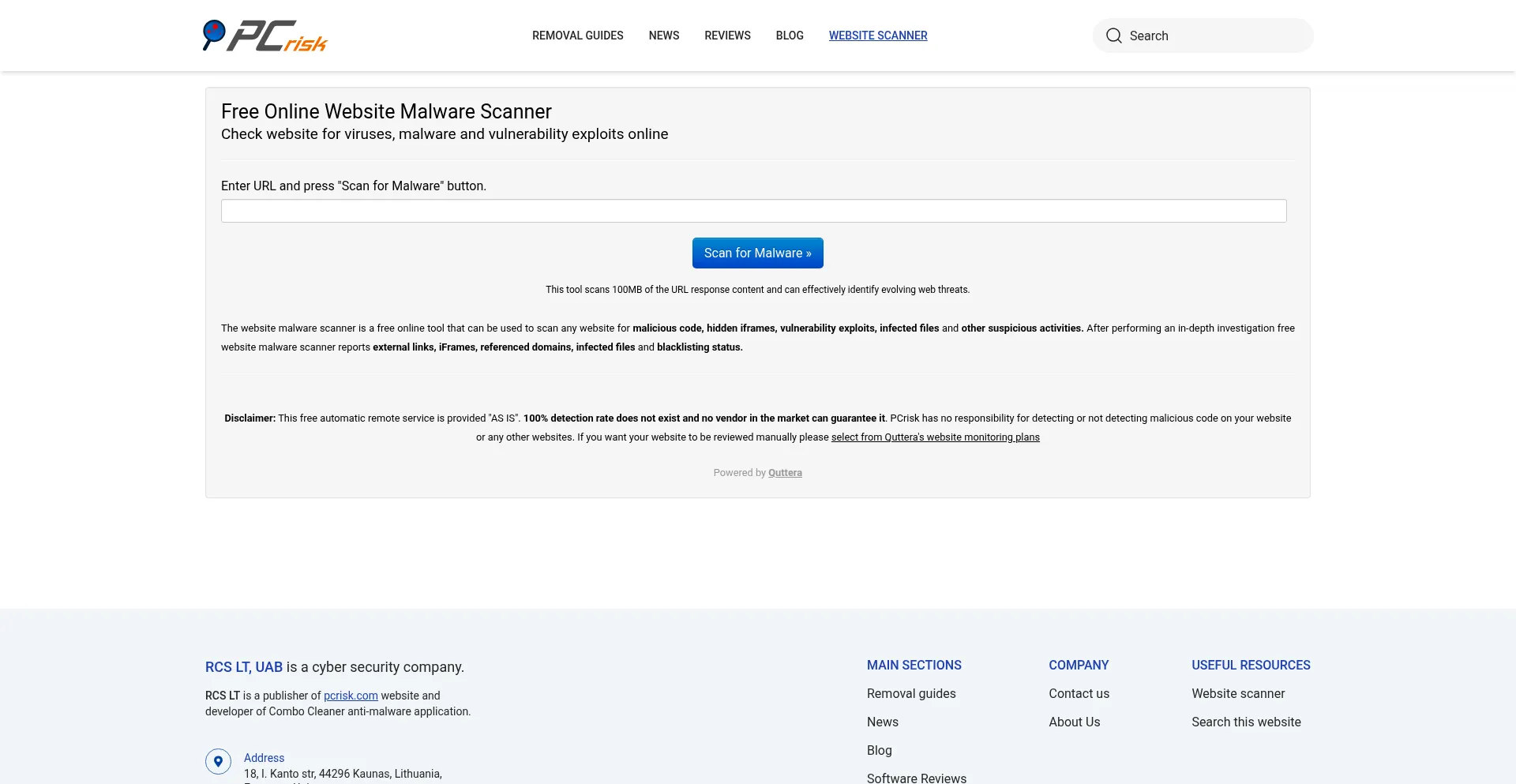Go to the Reviews section
This screenshot has height=784, width=1516.
tap(728, 36)
